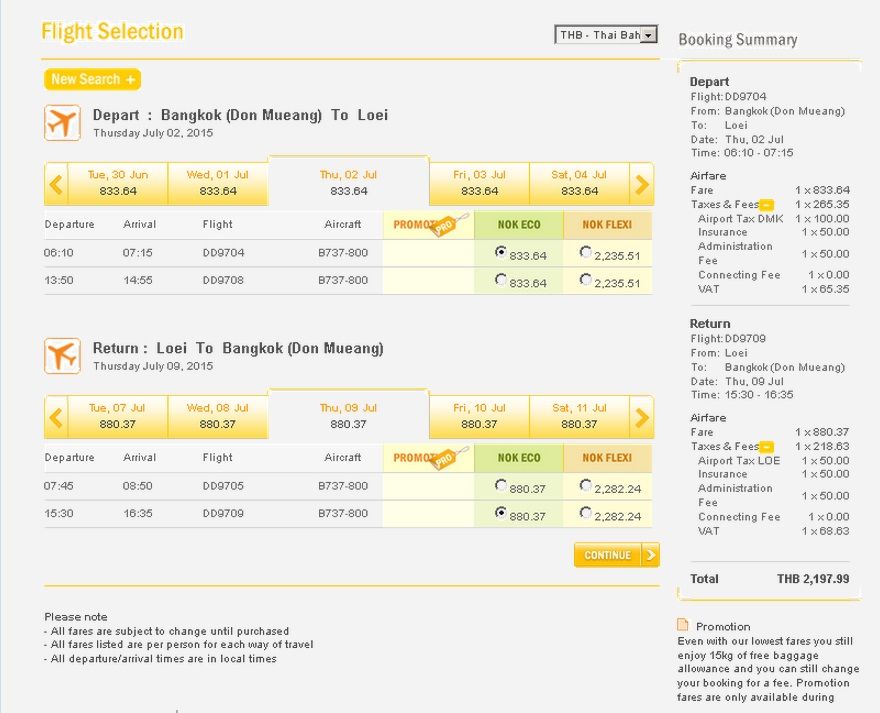Show later departure dates with right arrow
880x713 pixels.
[641, 184]
